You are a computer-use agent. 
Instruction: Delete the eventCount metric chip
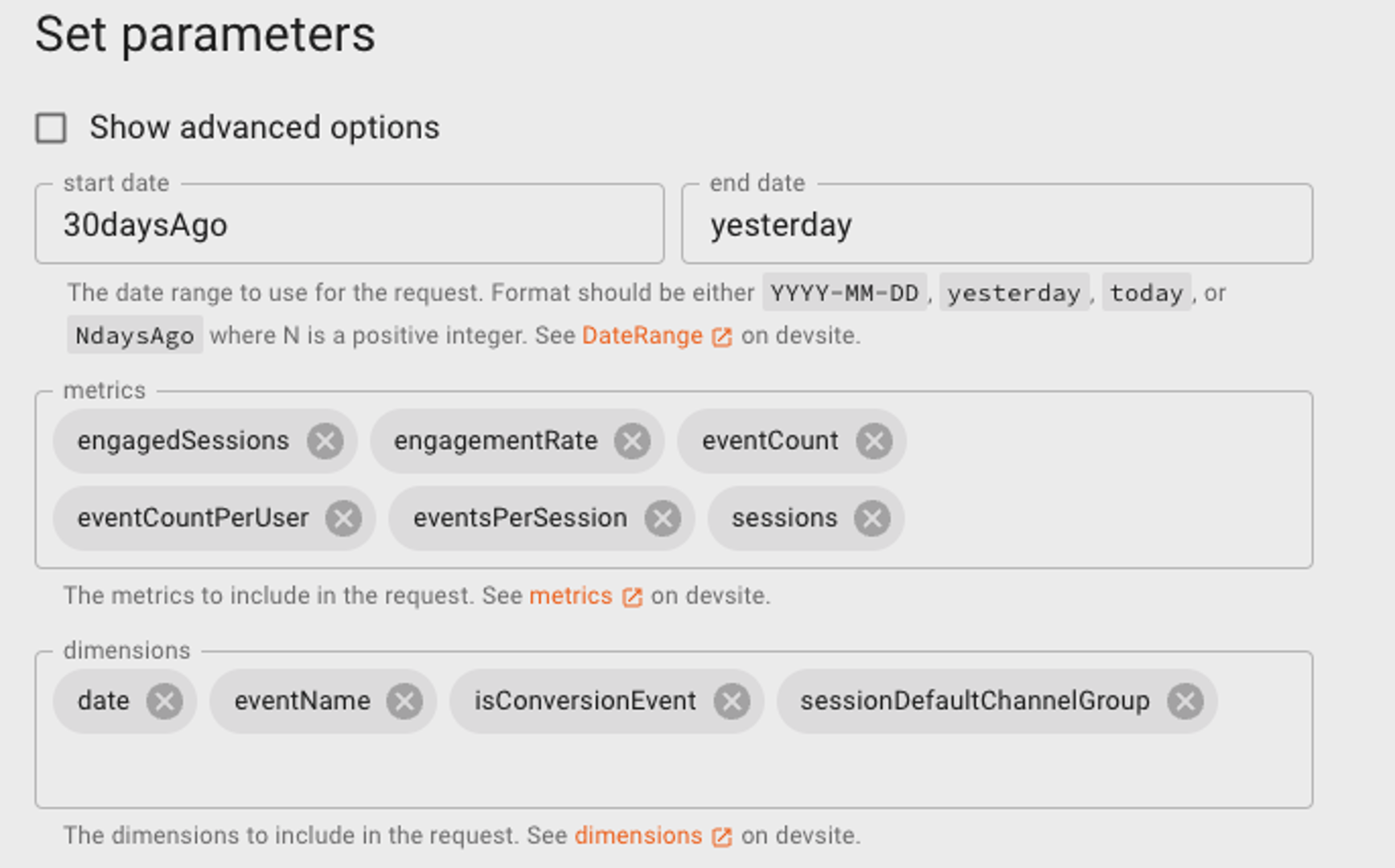[x=873, y=441]
